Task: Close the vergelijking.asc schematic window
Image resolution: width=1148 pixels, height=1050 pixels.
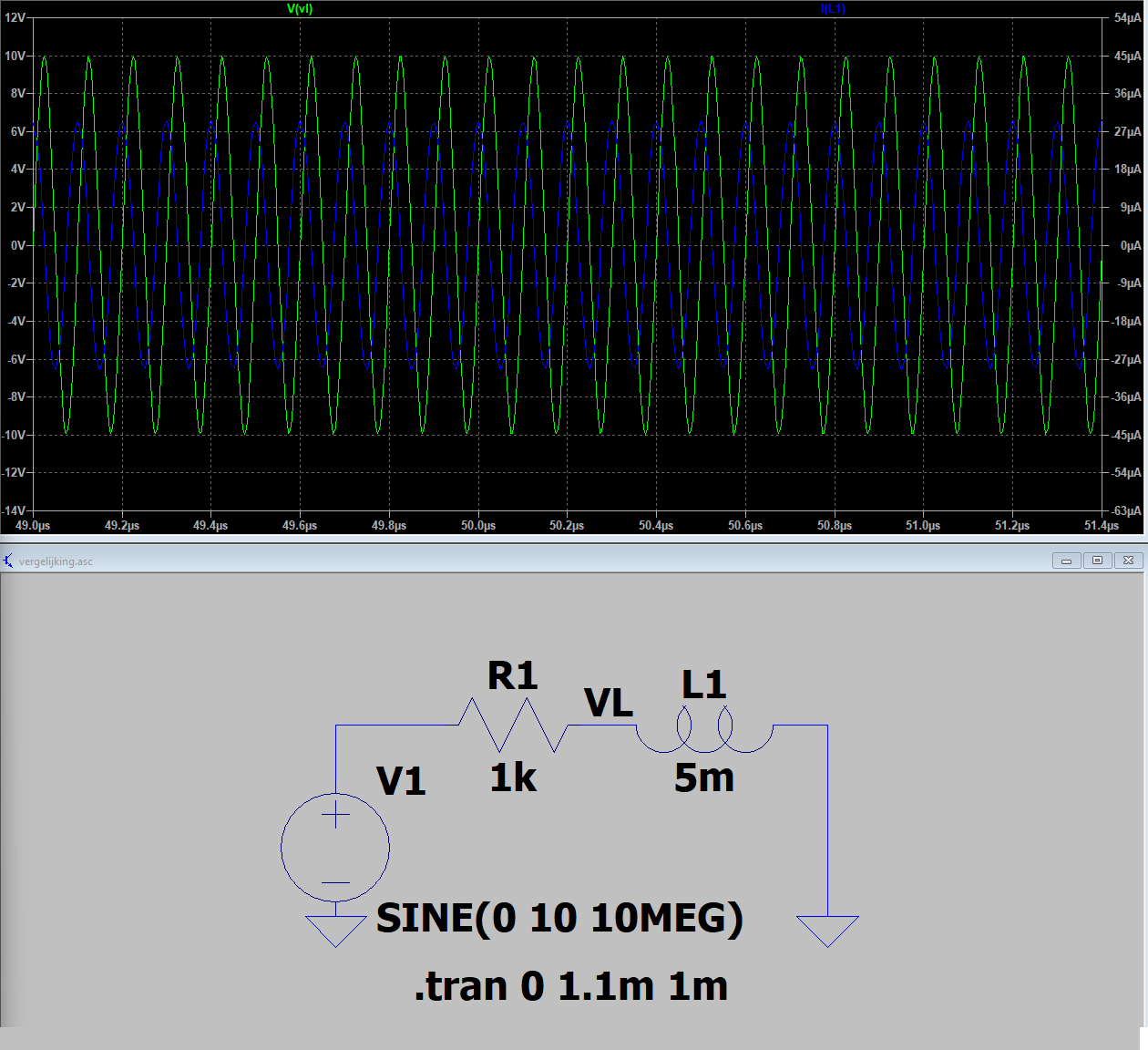Action: (x=1128, y=561)
